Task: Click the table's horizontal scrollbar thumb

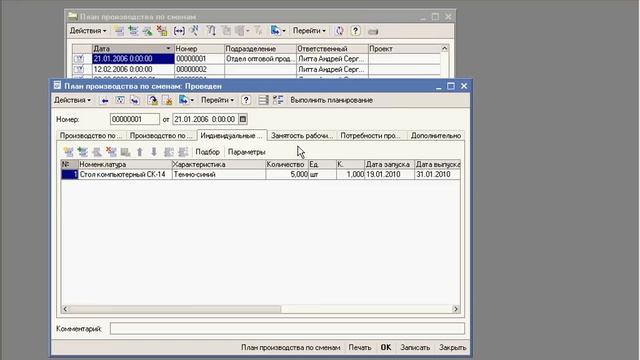Action: (x=175, y=309)
